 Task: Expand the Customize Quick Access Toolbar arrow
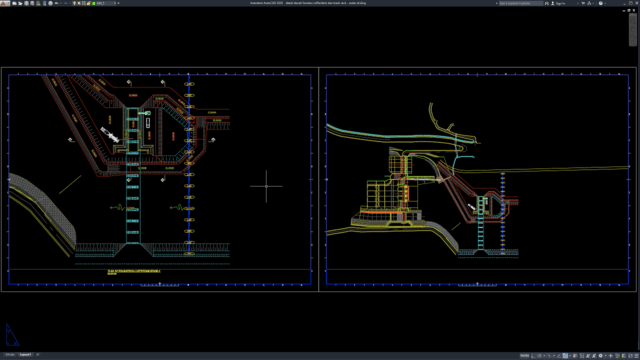pyautogui.click(x=118, y=3)
